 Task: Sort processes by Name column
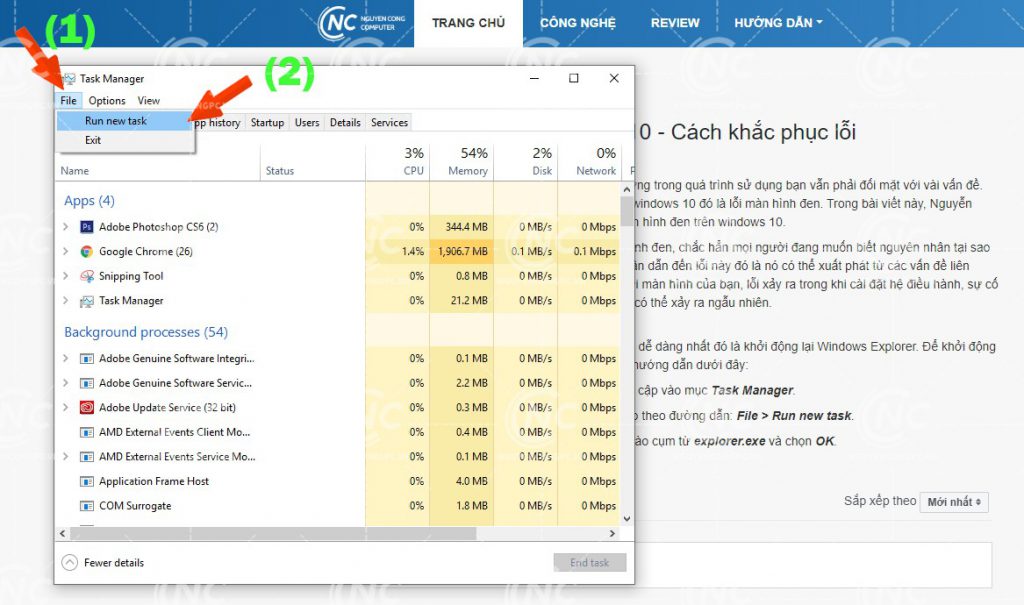tap(157, 163)
